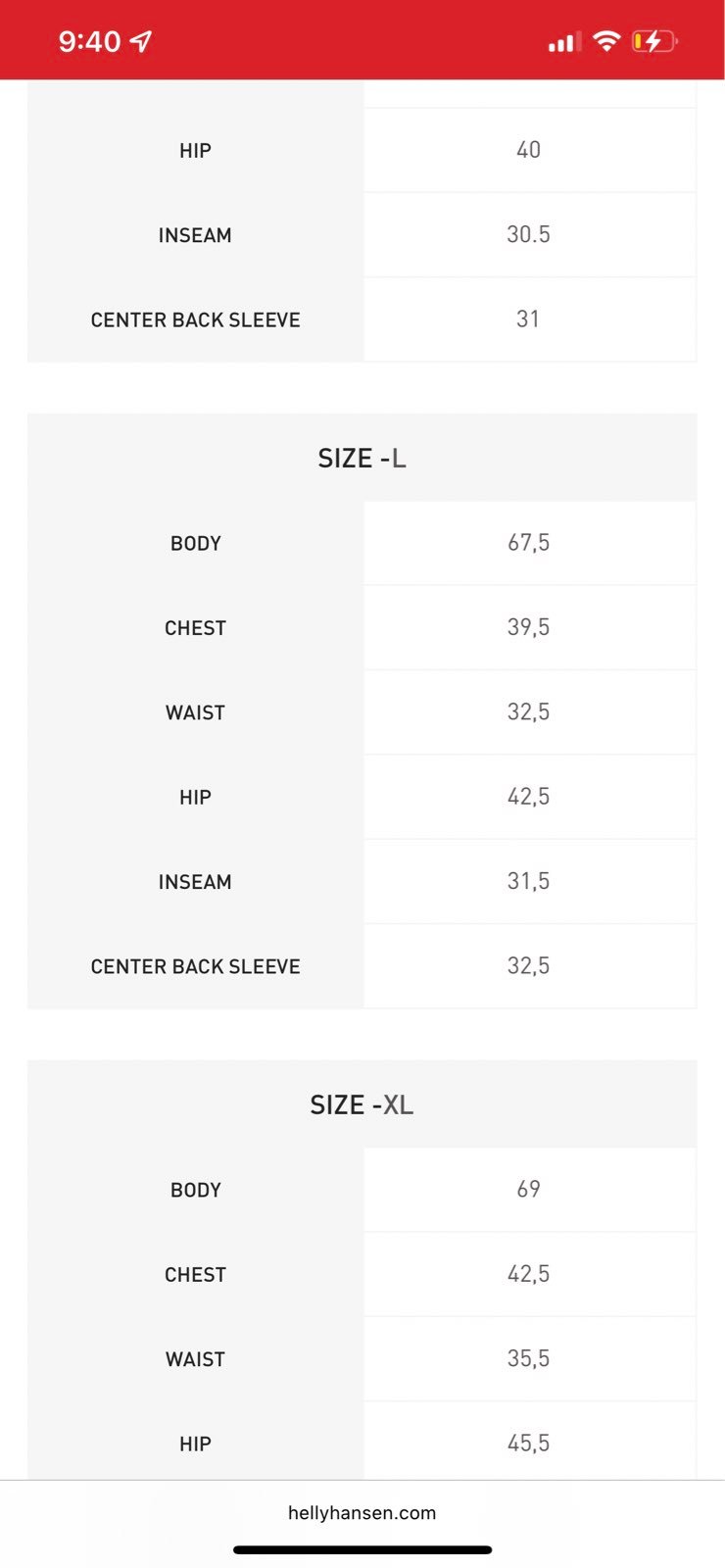Tap the 42,5 hip value in Size L
725x1568 pixels.
528,797
